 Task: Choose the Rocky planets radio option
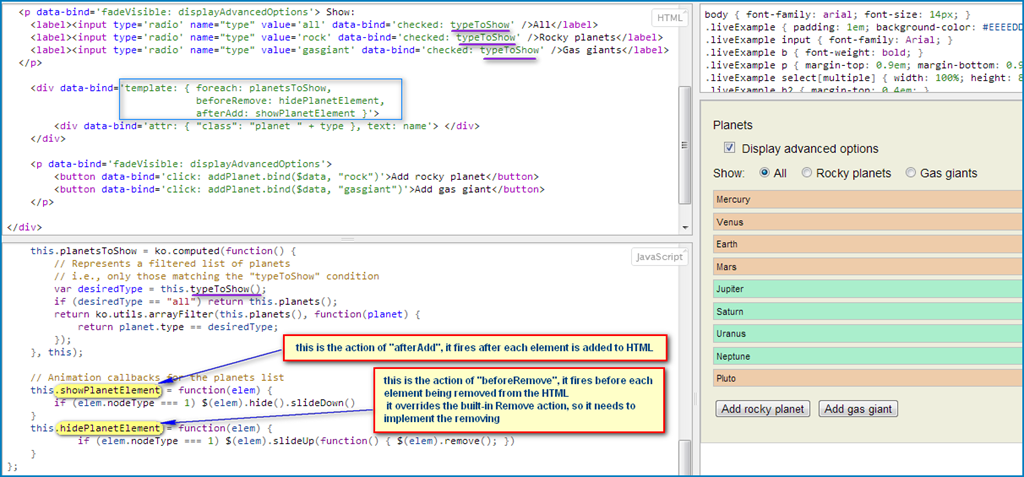(x=807, y=173)
